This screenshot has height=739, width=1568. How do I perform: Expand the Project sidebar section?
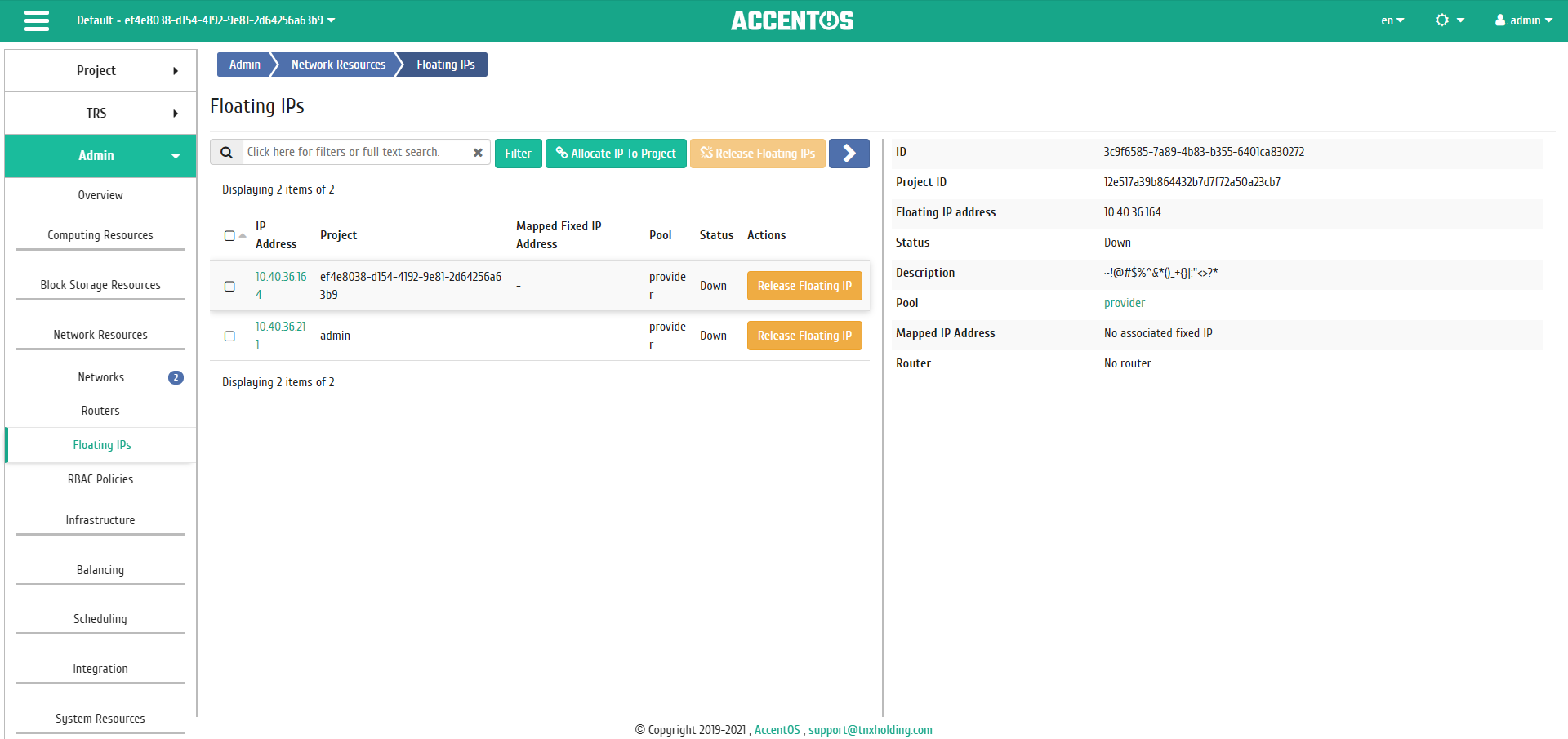pyautogui.click(x=100, y=70)
